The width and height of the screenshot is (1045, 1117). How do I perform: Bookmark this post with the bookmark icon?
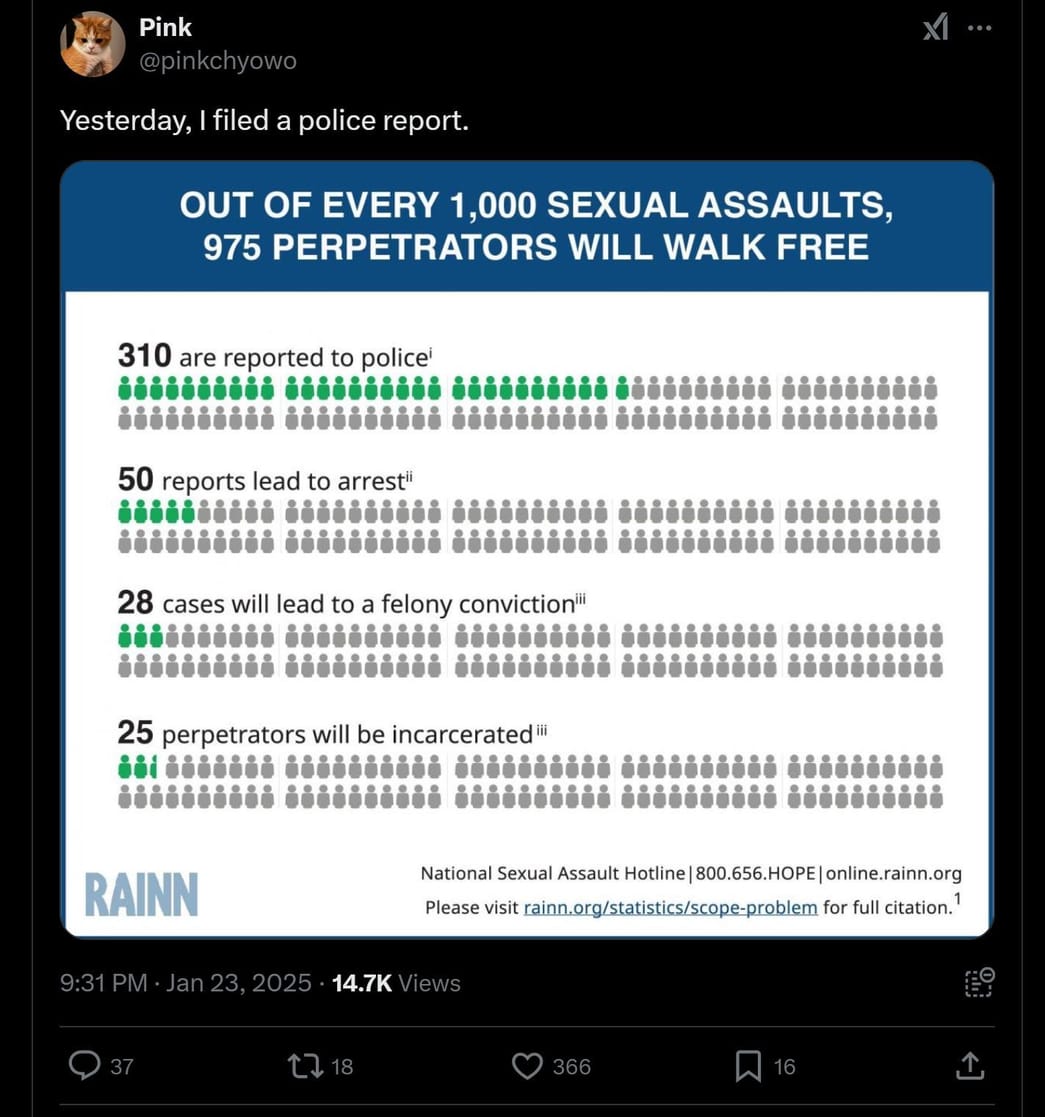tap(748, 1066)
